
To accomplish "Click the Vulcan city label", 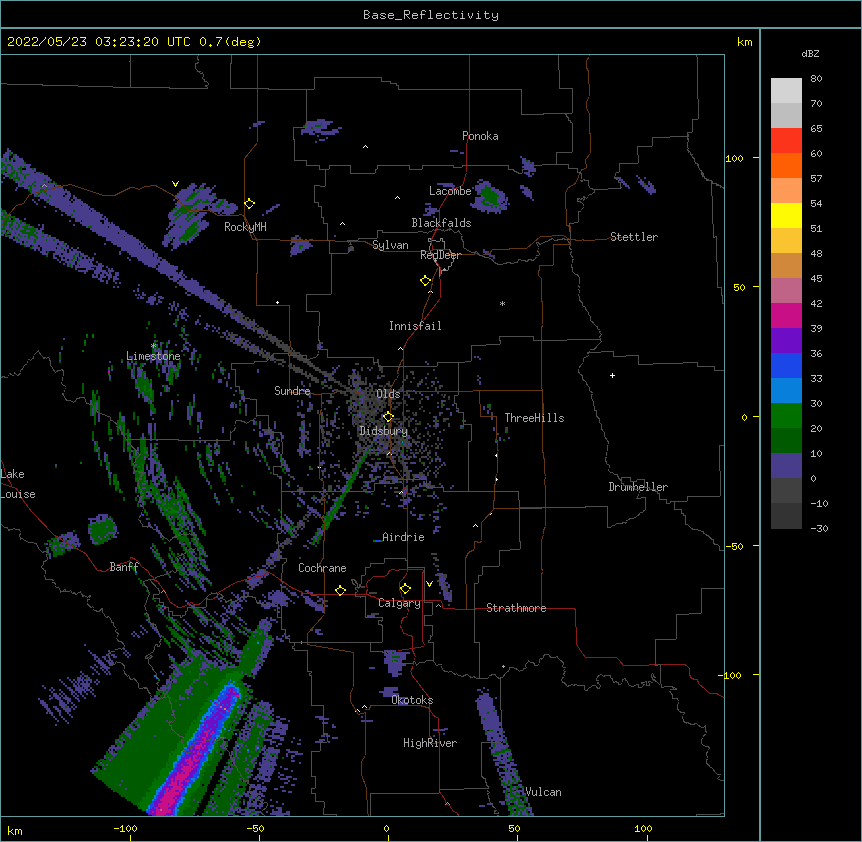I will coord(543,792).
